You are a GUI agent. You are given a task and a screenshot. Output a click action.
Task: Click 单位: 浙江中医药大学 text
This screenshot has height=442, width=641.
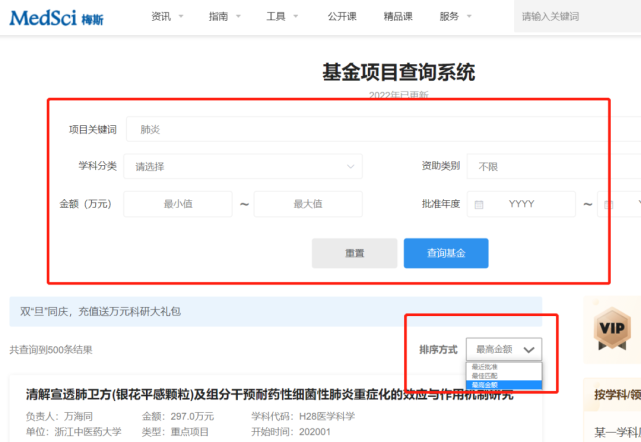click(x=74, y=432)
